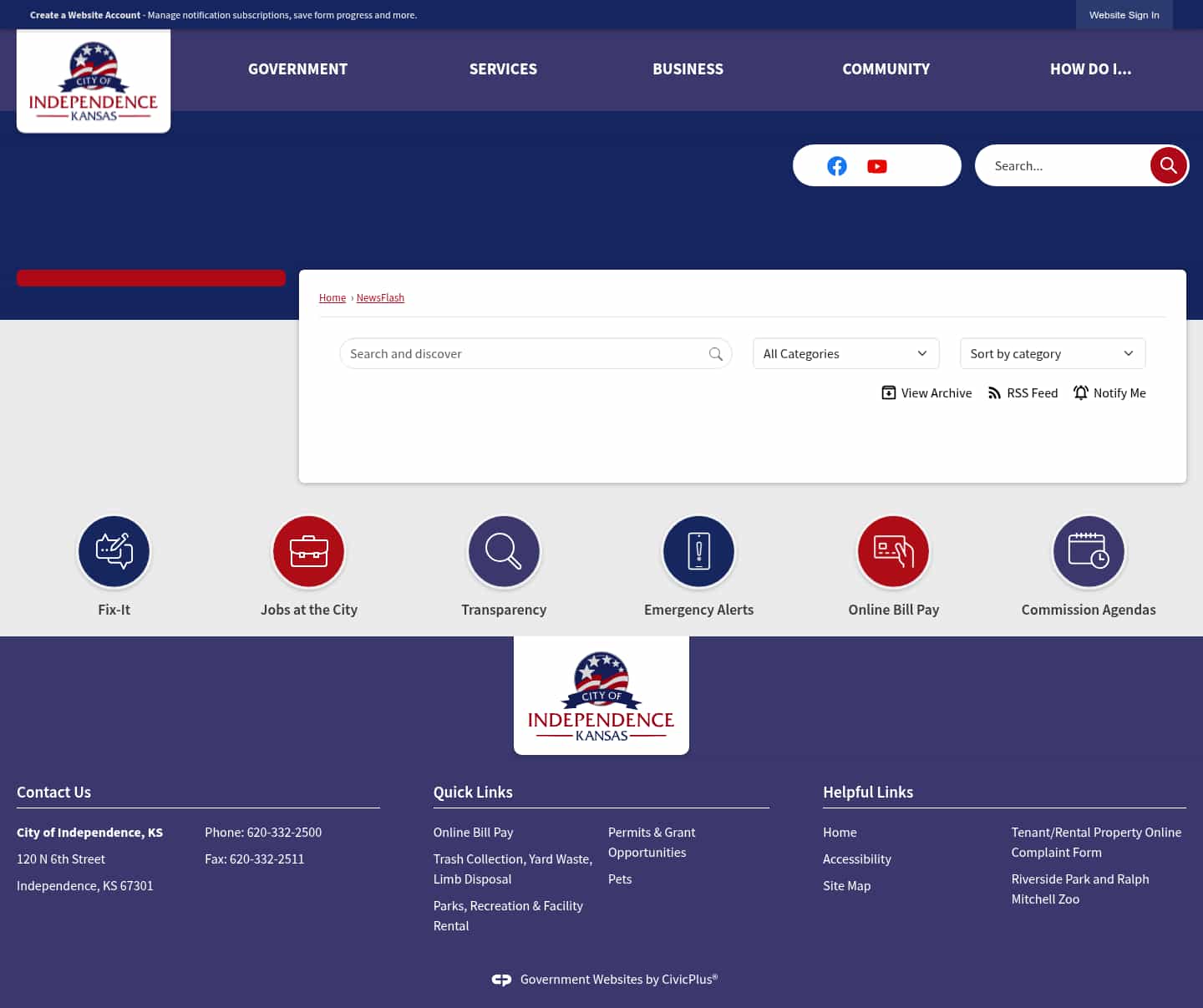Click the RSS Feed text link
The width and height of the screenshot is (1203, 1008).
pyautogui.click(x=1032, y=393)
